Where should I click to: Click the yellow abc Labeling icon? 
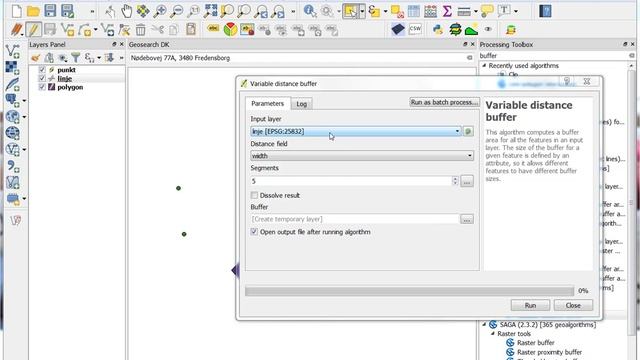click(x=213, y=29)
